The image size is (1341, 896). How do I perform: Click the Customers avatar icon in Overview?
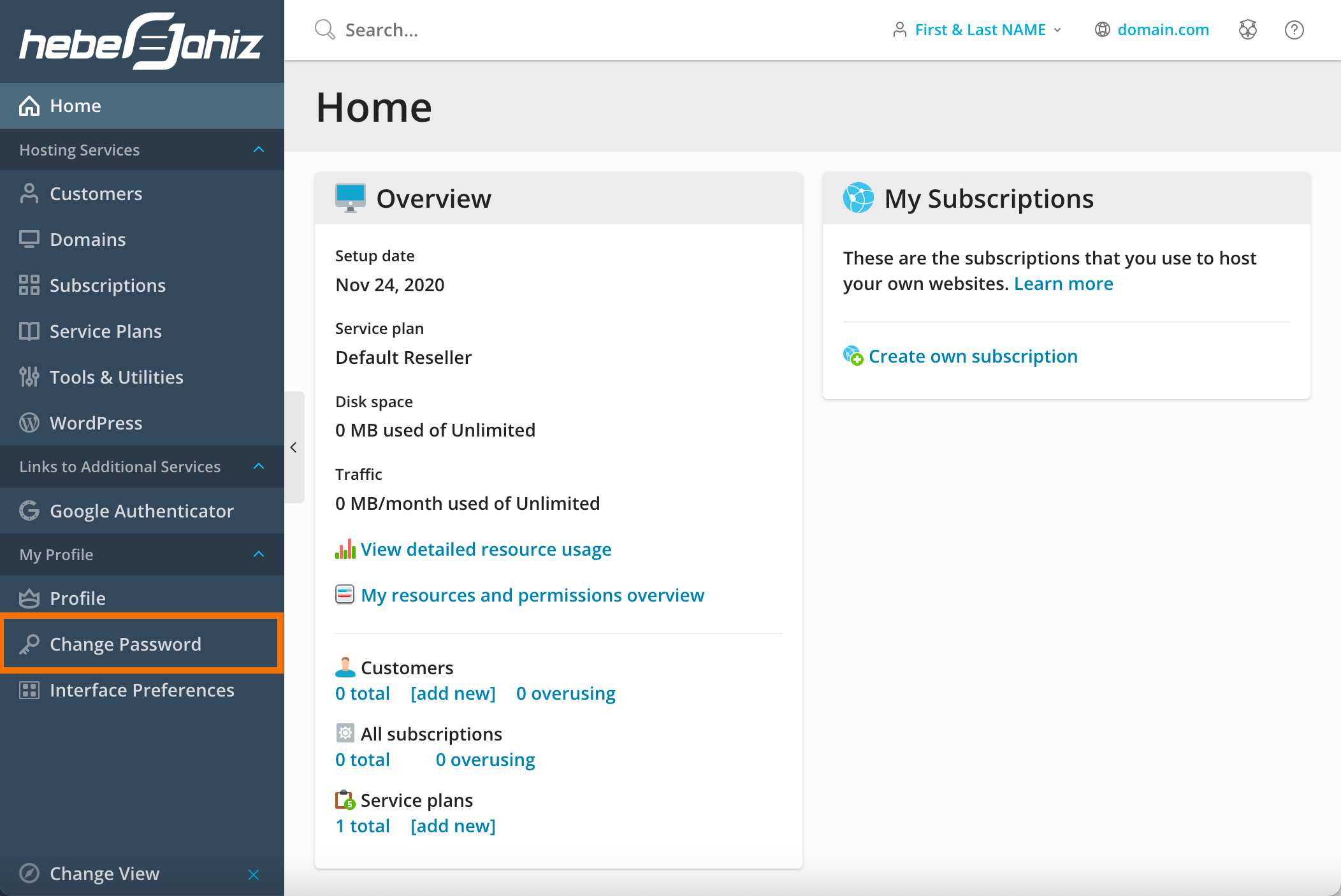tap(345, 667)
